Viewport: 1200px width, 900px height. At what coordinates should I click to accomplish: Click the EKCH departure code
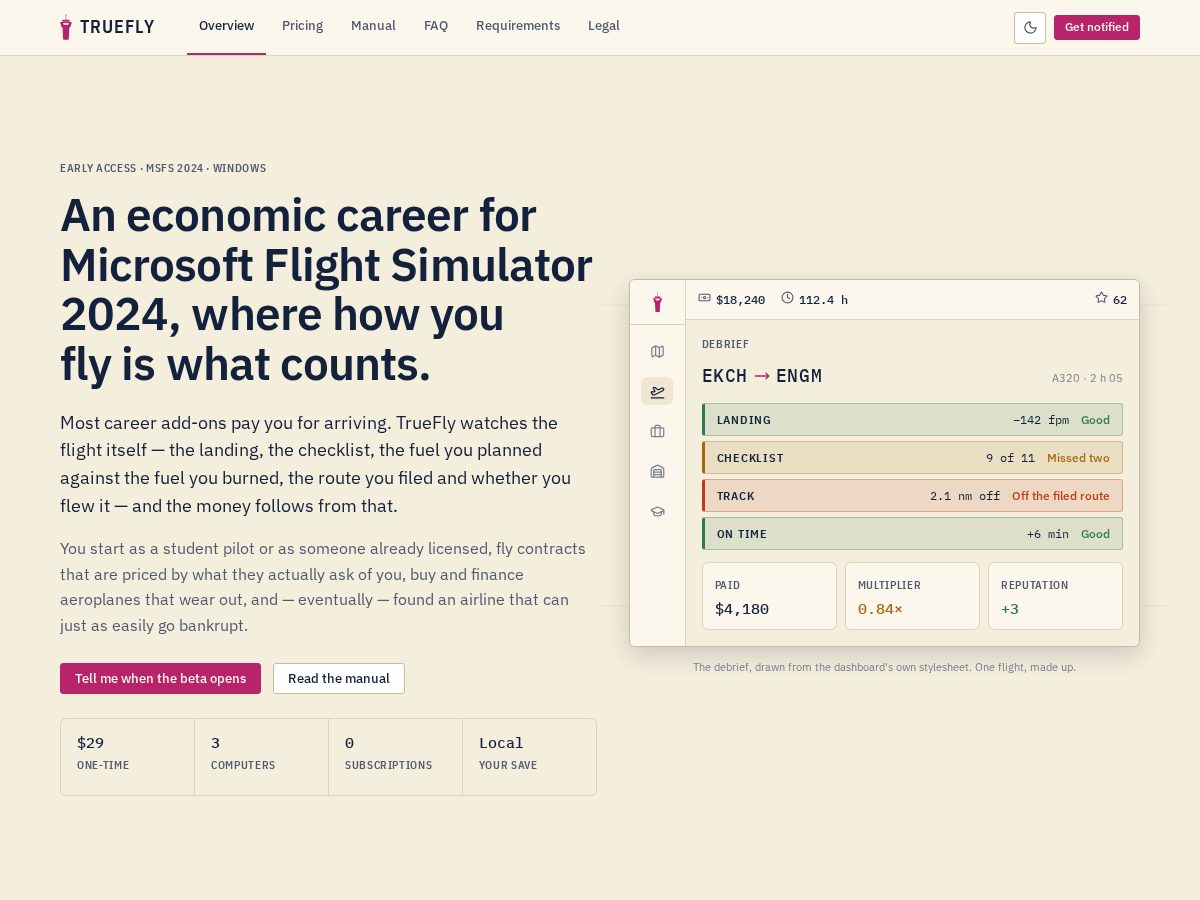click(725, 376)
